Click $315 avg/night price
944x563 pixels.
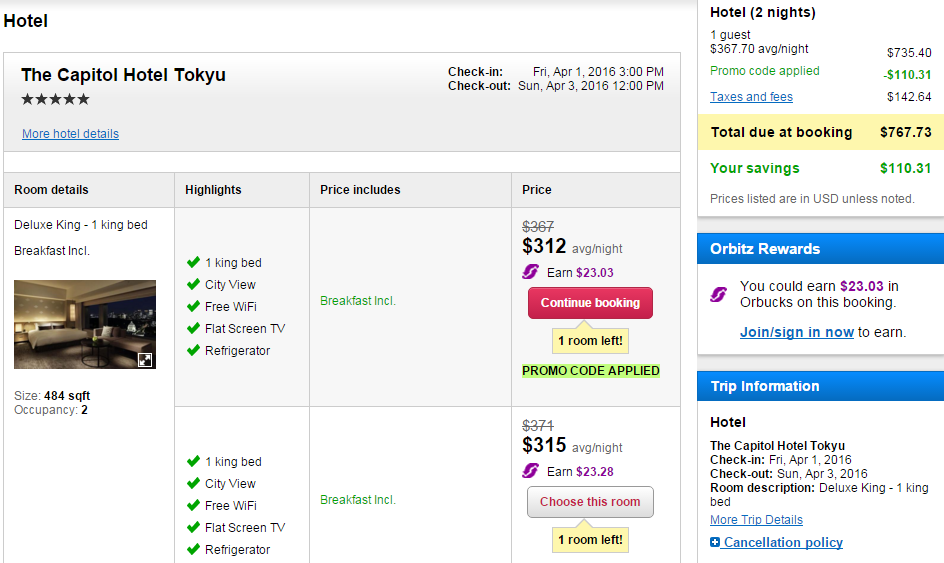(x=572, y=445)
